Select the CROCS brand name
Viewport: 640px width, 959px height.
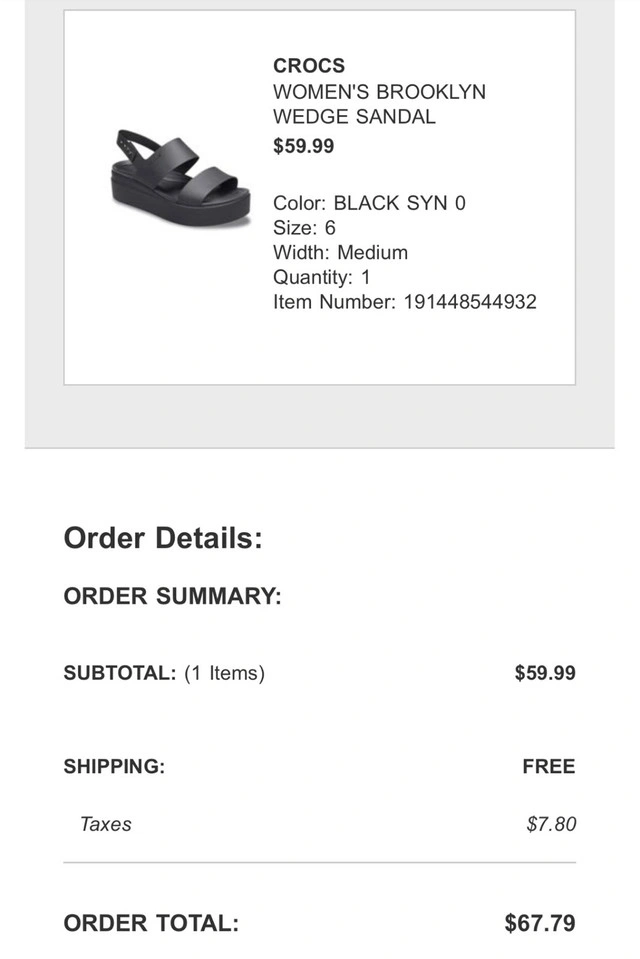(x=309, y=65)
